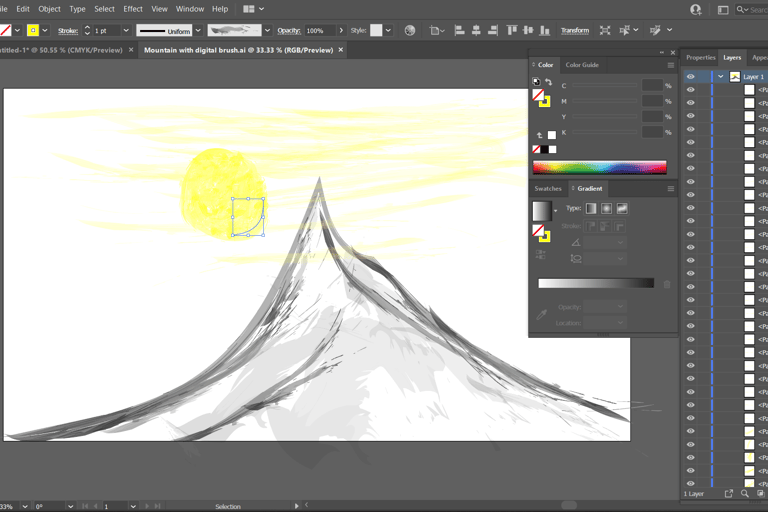The image size is (768, 512).
Task: Select the Freeform Gradient type icon
Action: click(x=622, y=209)
